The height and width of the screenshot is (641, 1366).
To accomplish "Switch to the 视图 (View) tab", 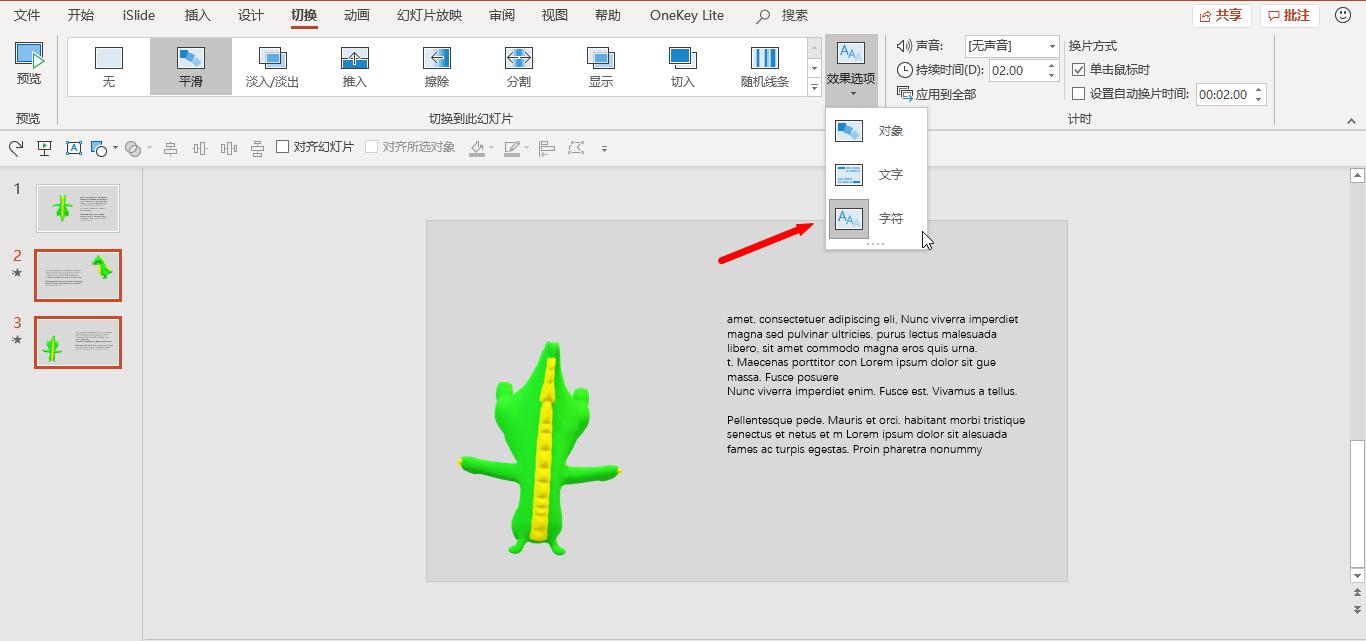I will [554, 15].
